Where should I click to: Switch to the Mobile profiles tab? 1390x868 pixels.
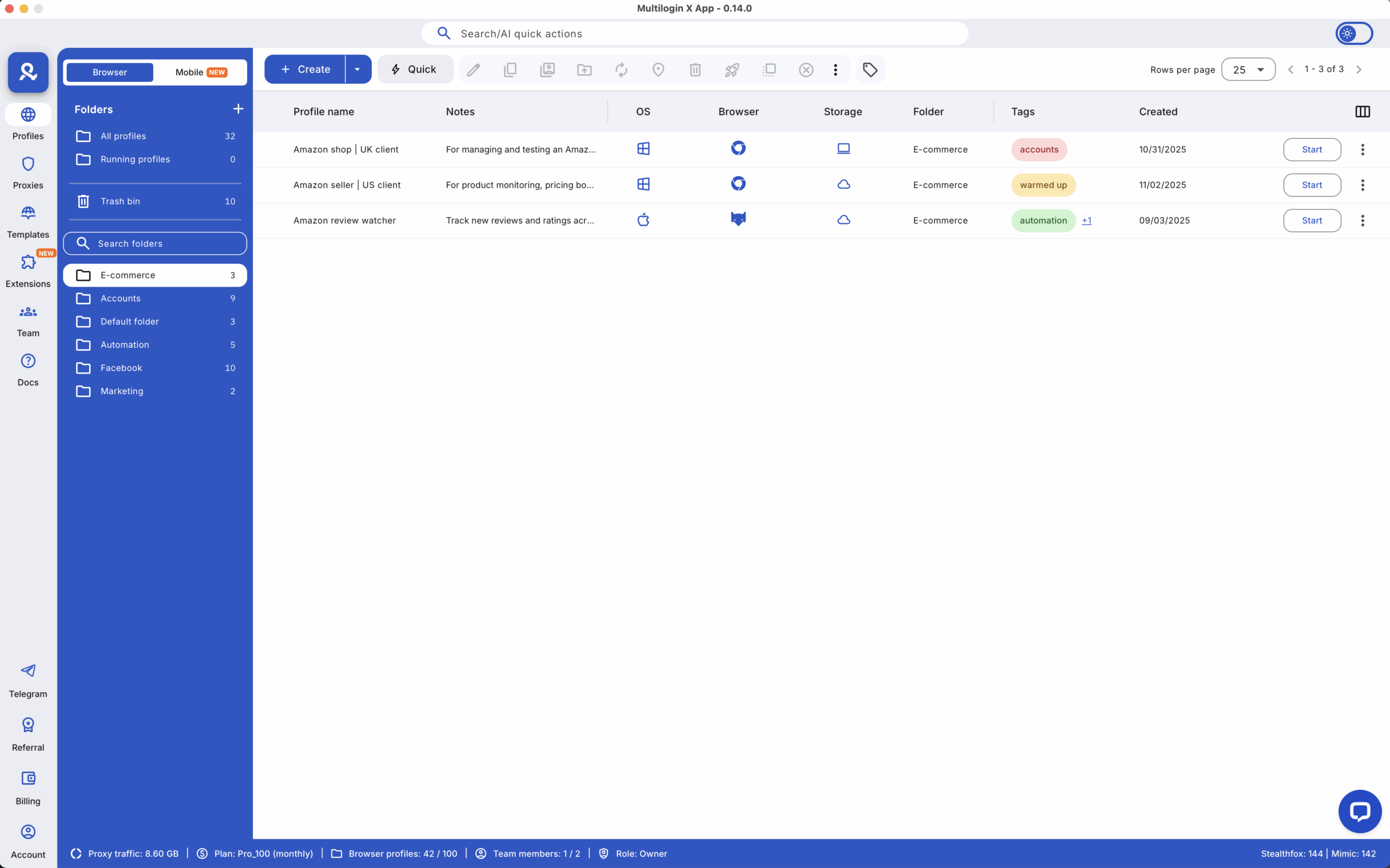(x=200, y=72)
